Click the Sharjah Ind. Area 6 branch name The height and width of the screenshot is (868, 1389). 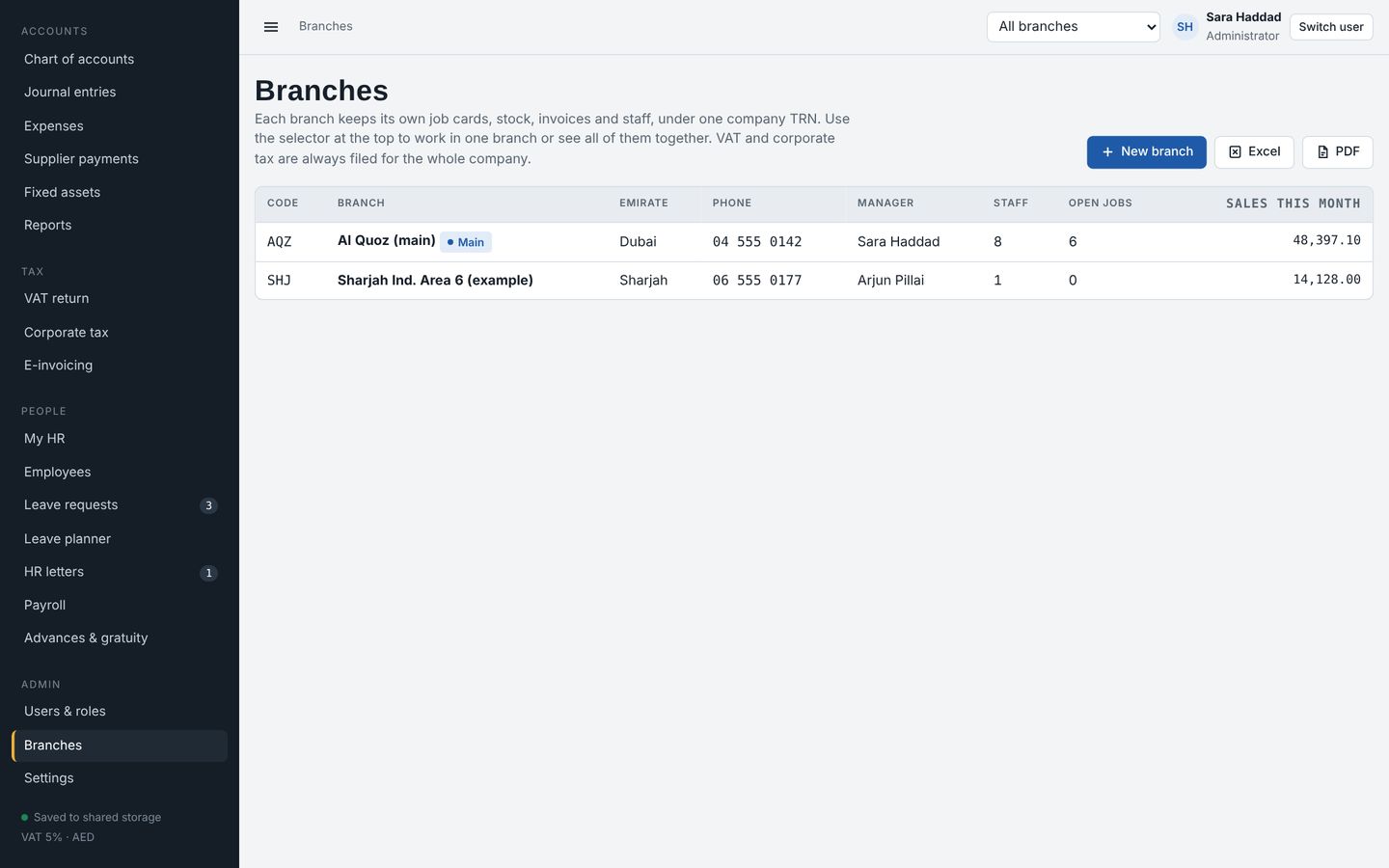(x=435, y=281)
